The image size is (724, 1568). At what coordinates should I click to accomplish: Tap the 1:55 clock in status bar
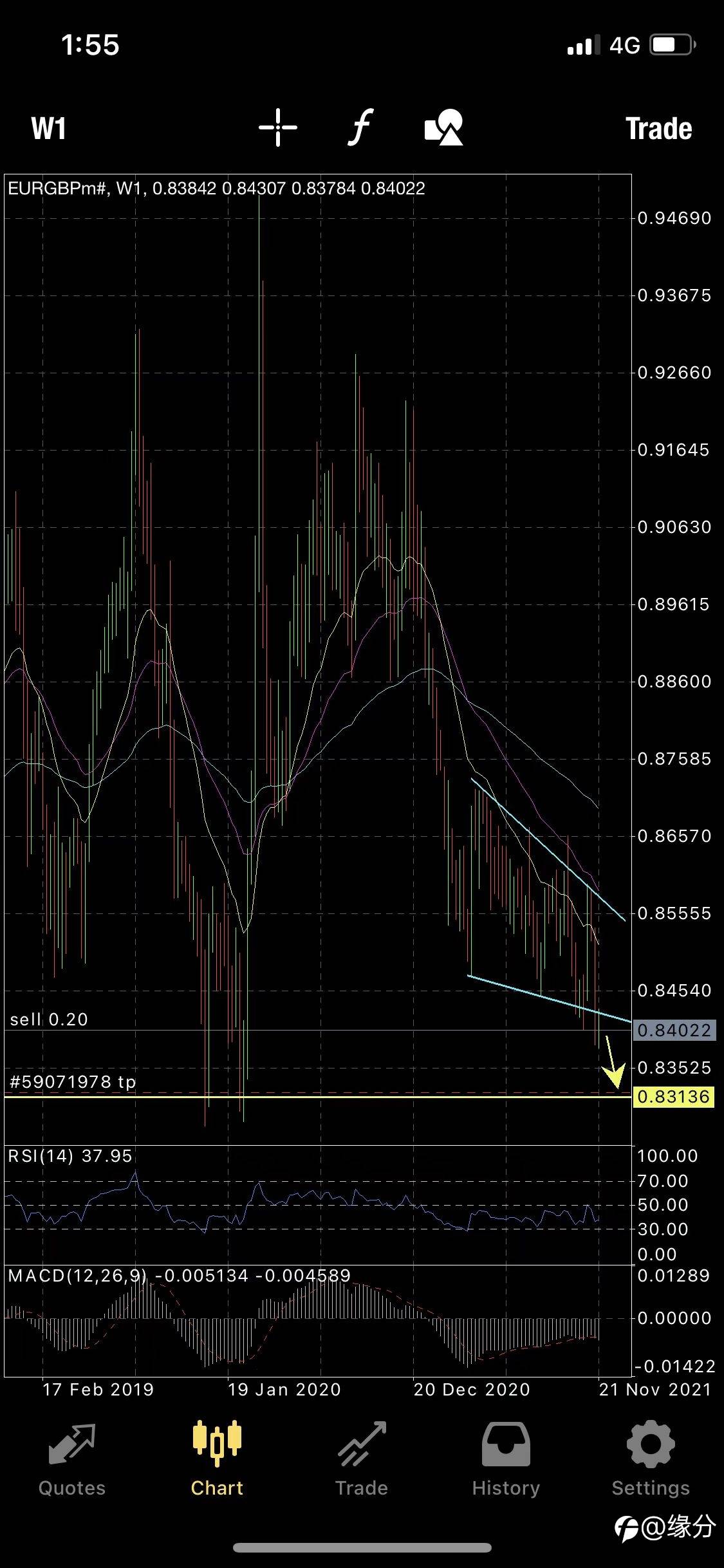click(90, 45)
